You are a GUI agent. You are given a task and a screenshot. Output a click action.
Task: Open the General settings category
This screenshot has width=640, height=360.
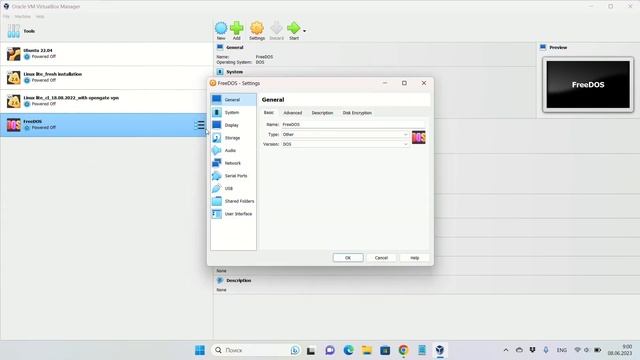pos(233,100)
